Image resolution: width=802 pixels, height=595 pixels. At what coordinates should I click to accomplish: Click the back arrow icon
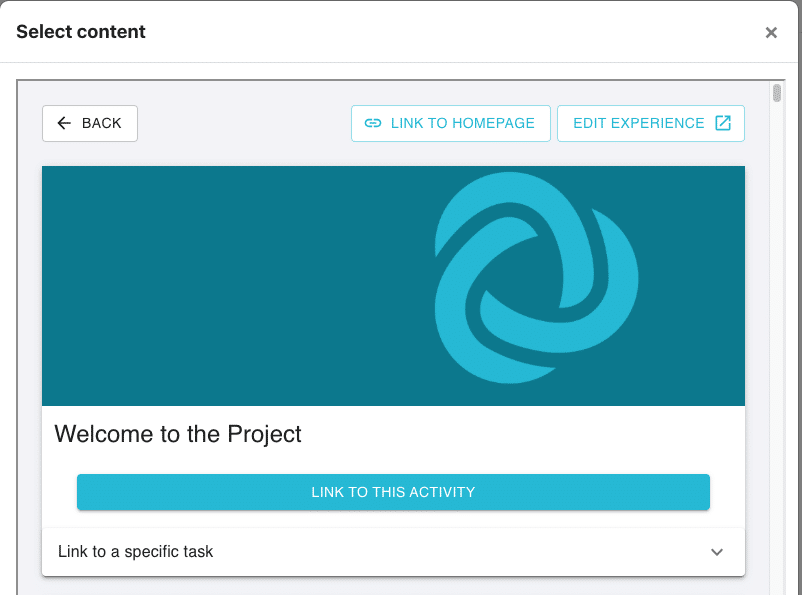(64, 123)
